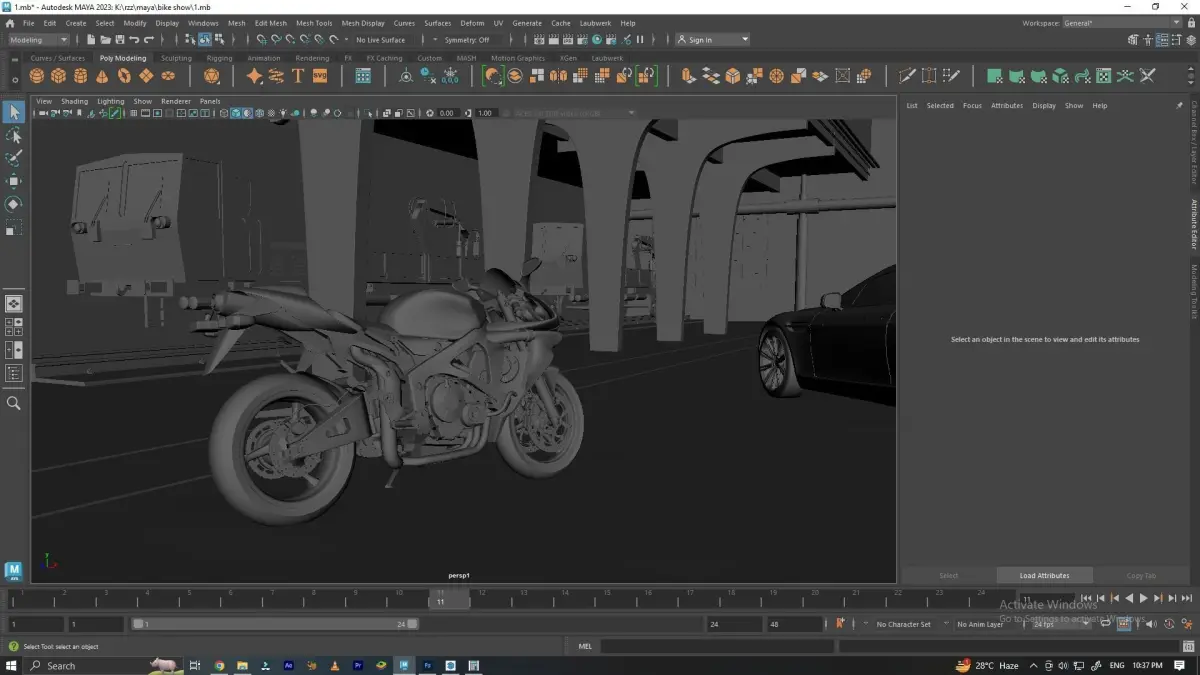This screenshot has width=1200, height=675.
Task: Expand the Workspace General dropdown
Action: click(x=1120, y=23)
